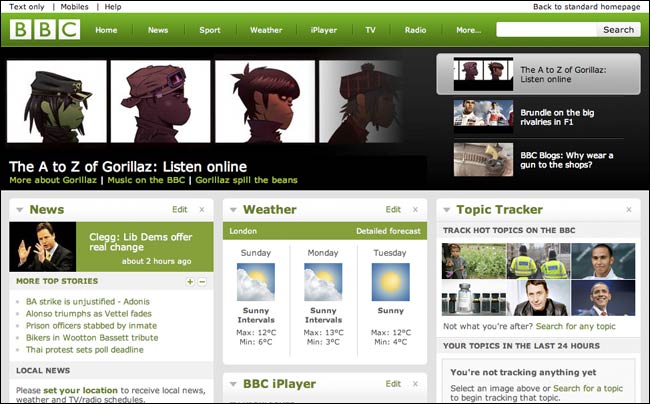Track the police officers topic image
The image size is (650, 404).
[x=538, y=261]
